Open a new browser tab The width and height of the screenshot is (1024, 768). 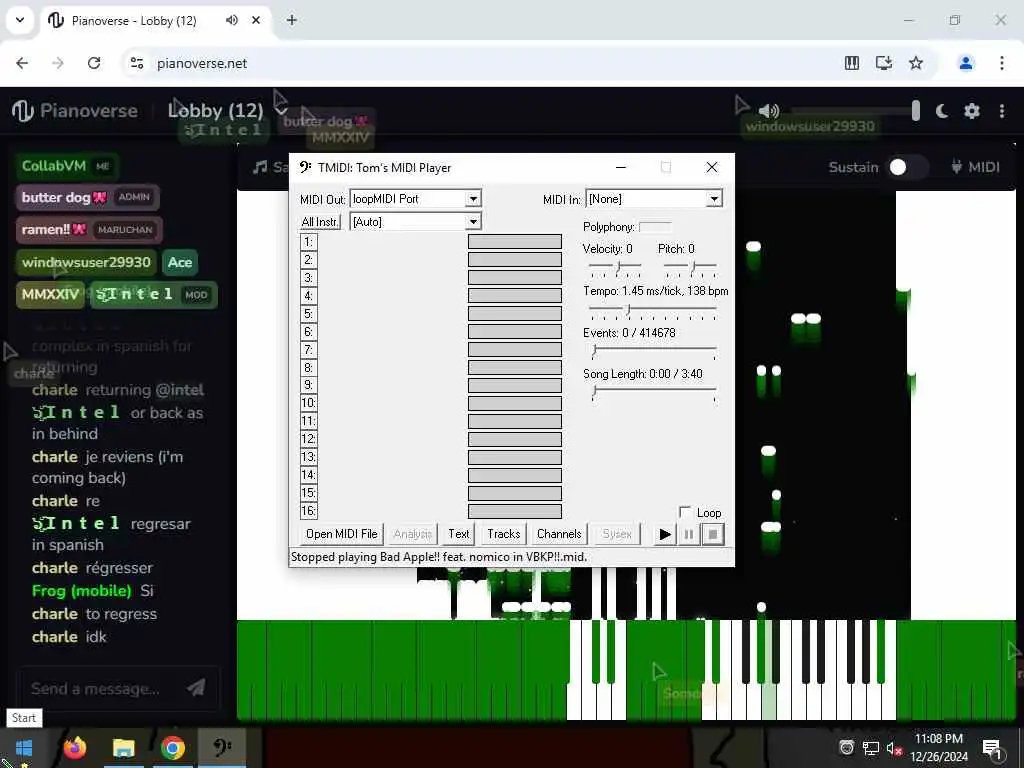pyautogui.click(x=292, y=20)
